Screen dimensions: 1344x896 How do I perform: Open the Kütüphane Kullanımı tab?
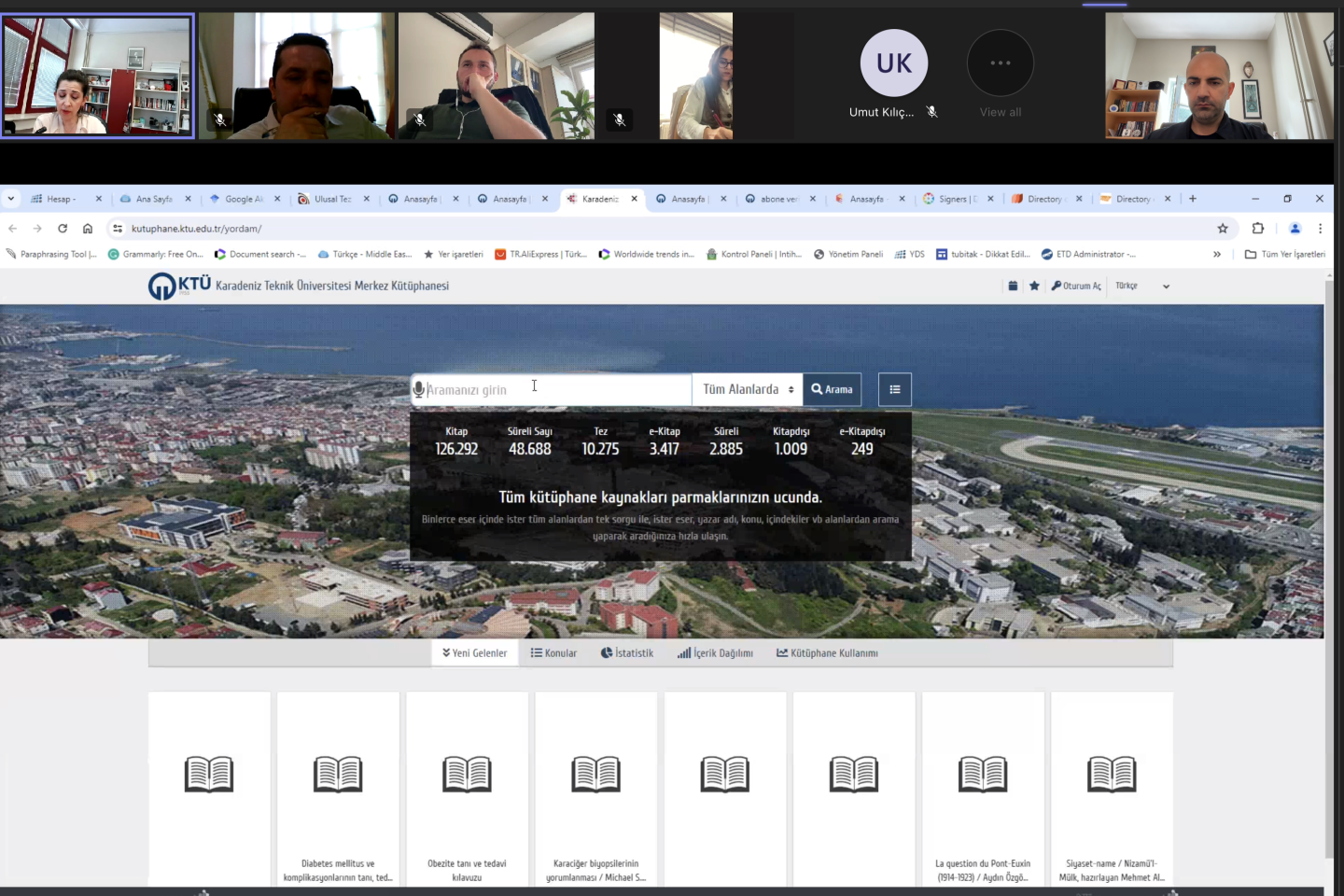827,653
